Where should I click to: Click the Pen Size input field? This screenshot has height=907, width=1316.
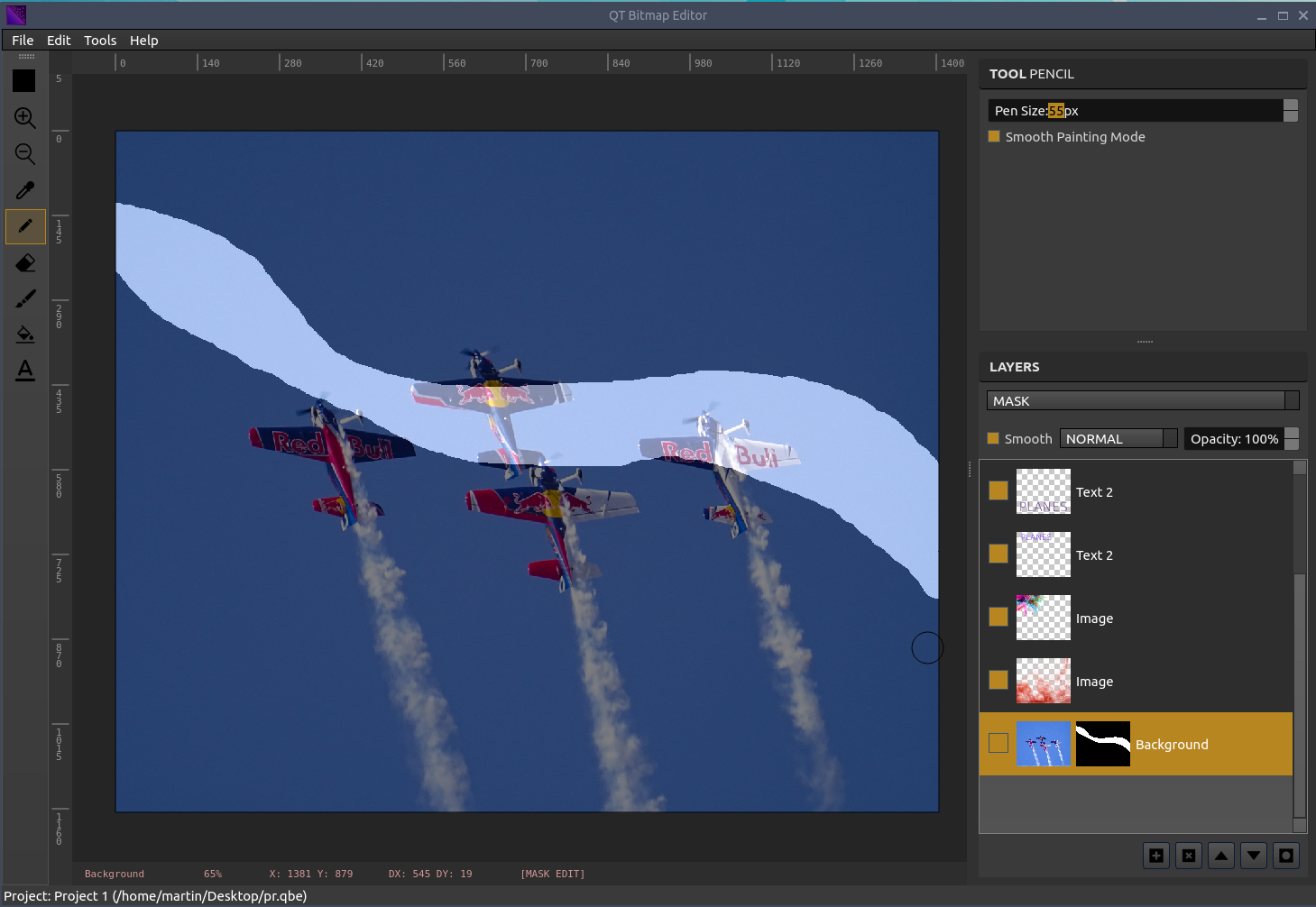point(1136,111)
